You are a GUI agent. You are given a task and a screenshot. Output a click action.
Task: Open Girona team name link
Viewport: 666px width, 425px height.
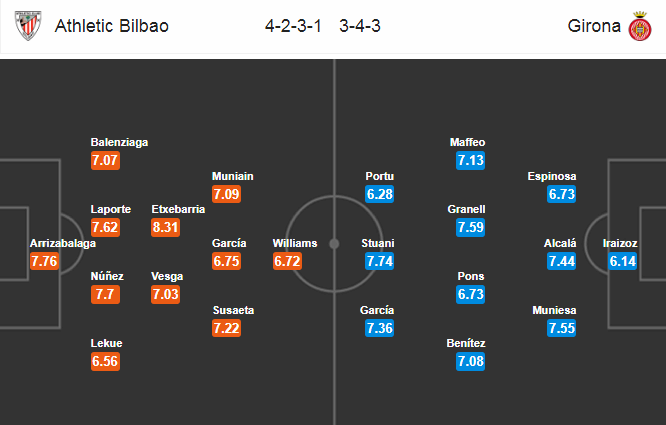click(x=594, y=26)
